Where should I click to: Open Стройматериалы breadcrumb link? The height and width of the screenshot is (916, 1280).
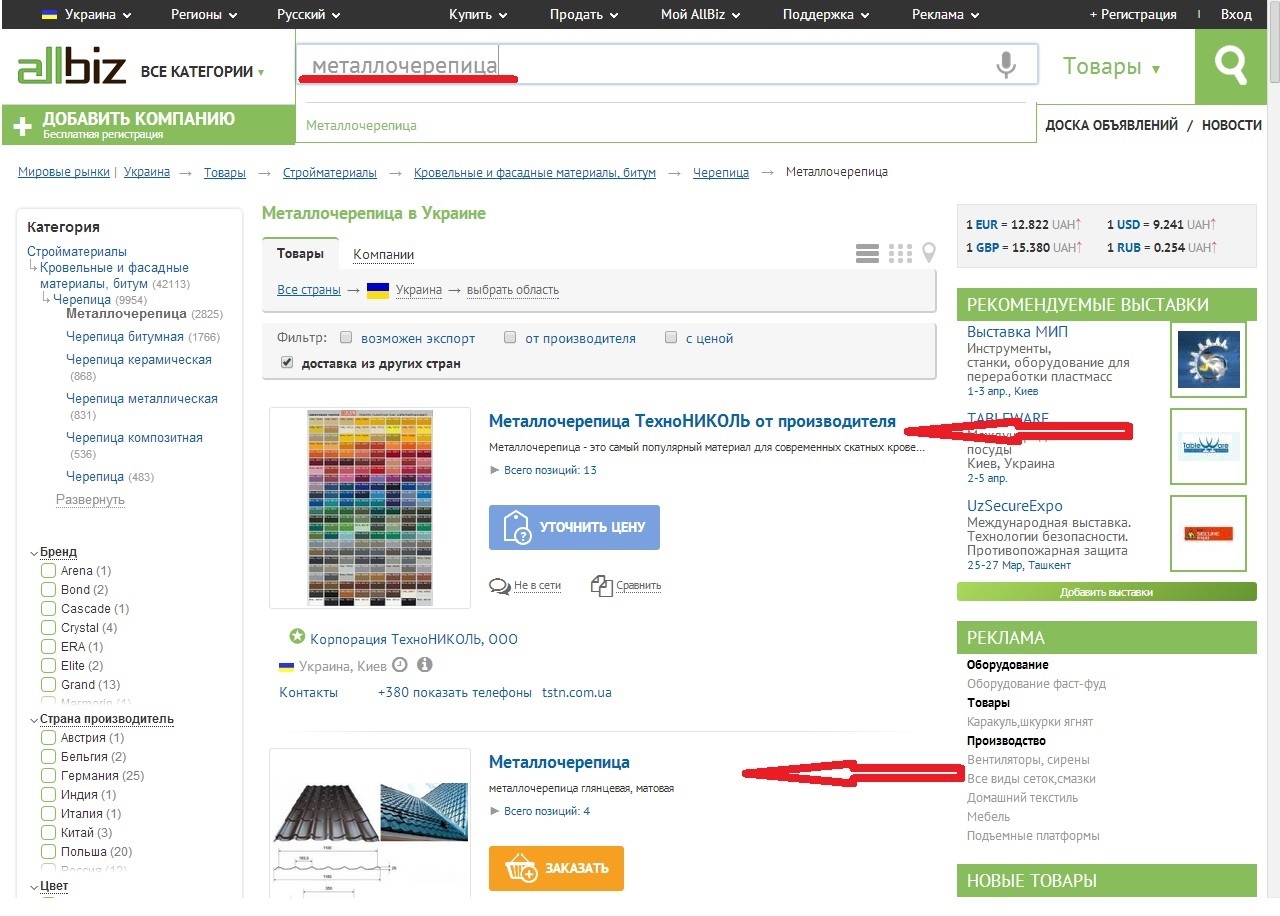pyautogui.click(x=330, y=172)
